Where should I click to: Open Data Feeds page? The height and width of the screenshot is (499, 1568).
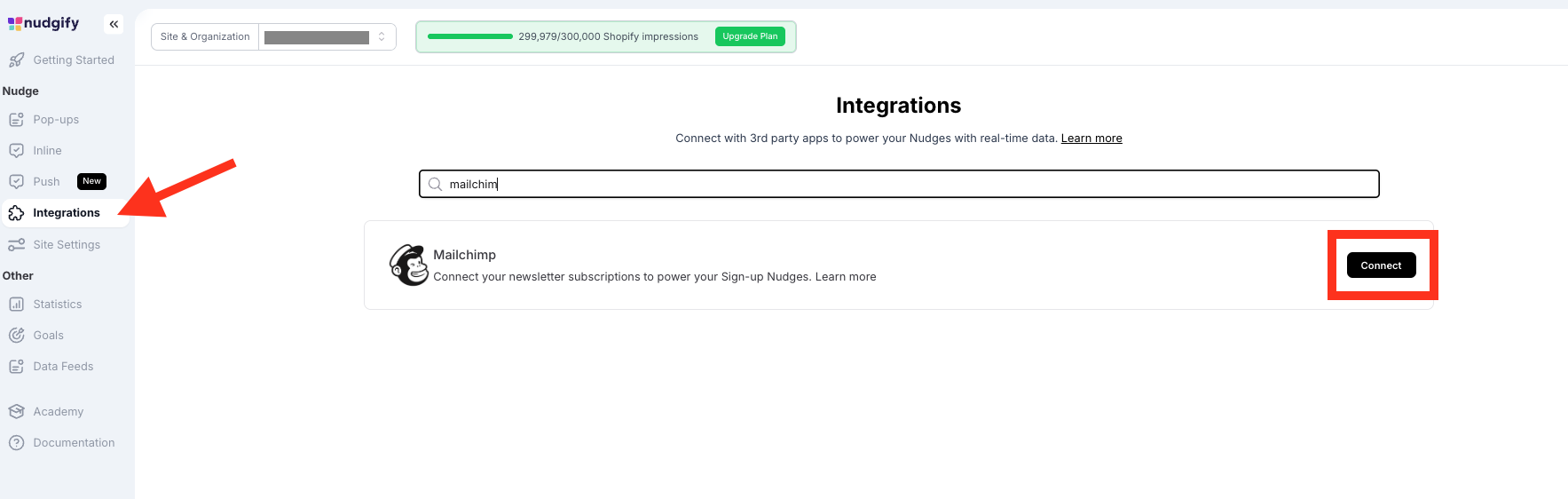pos(63,367)
